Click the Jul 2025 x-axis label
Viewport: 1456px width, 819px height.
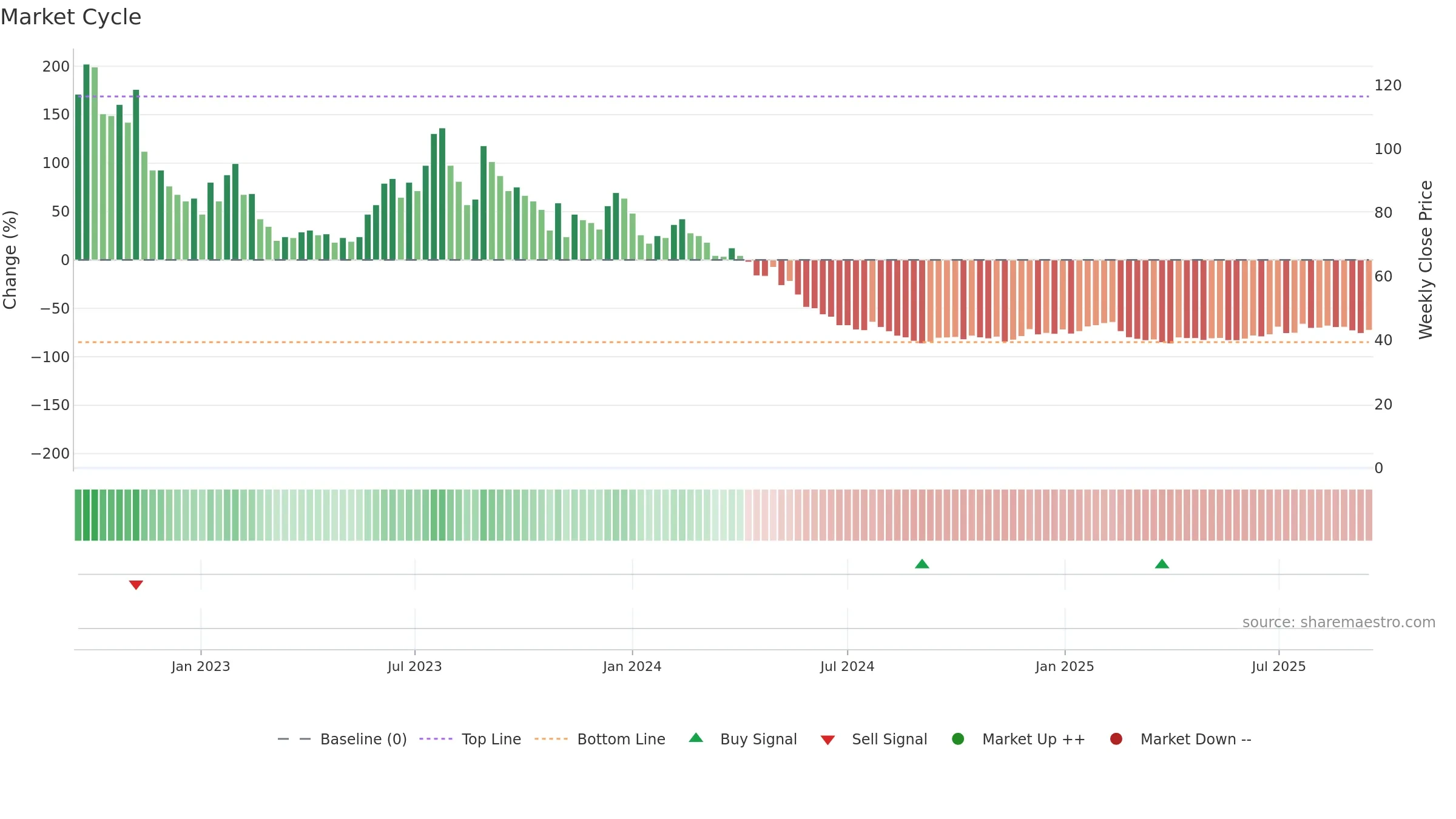[1279, 666]
